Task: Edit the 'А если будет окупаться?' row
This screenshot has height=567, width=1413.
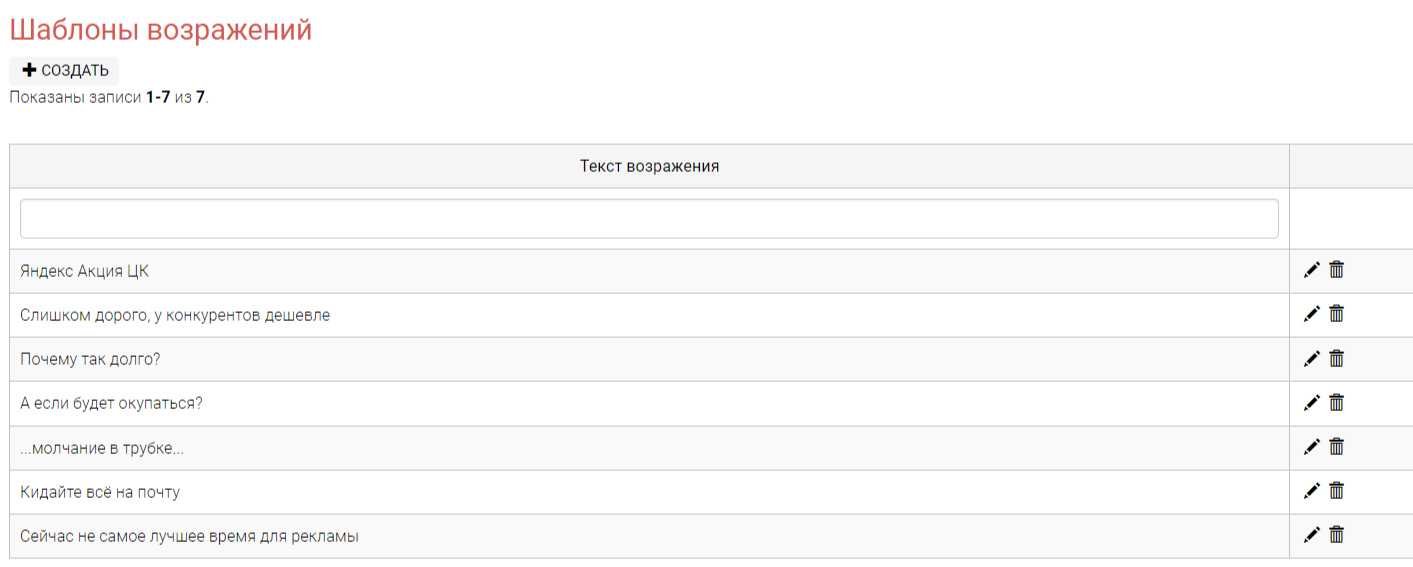Action: pyautogui.click(x=1312, y=403)
